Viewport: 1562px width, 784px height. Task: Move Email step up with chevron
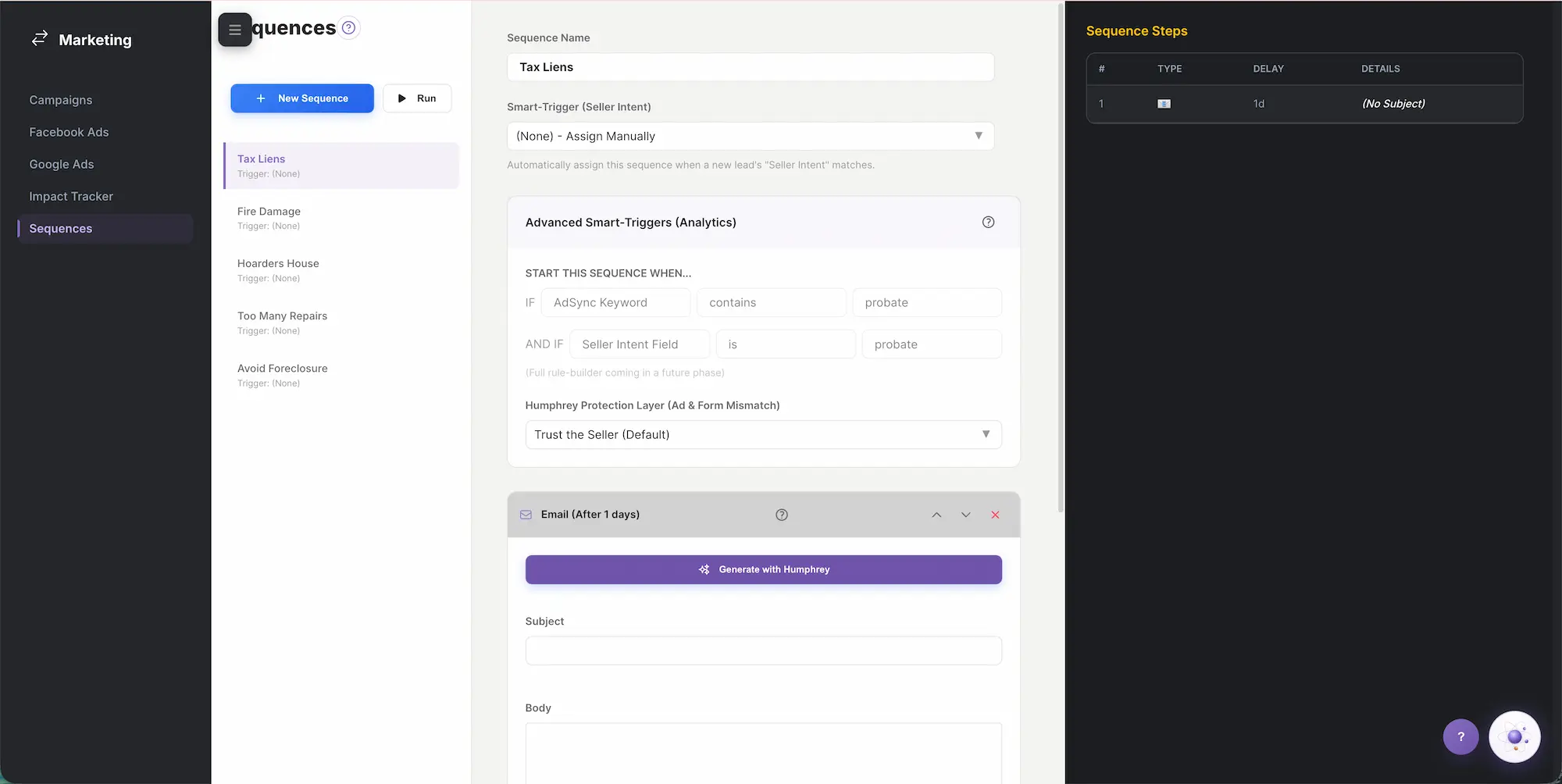(x=936, y=515)
